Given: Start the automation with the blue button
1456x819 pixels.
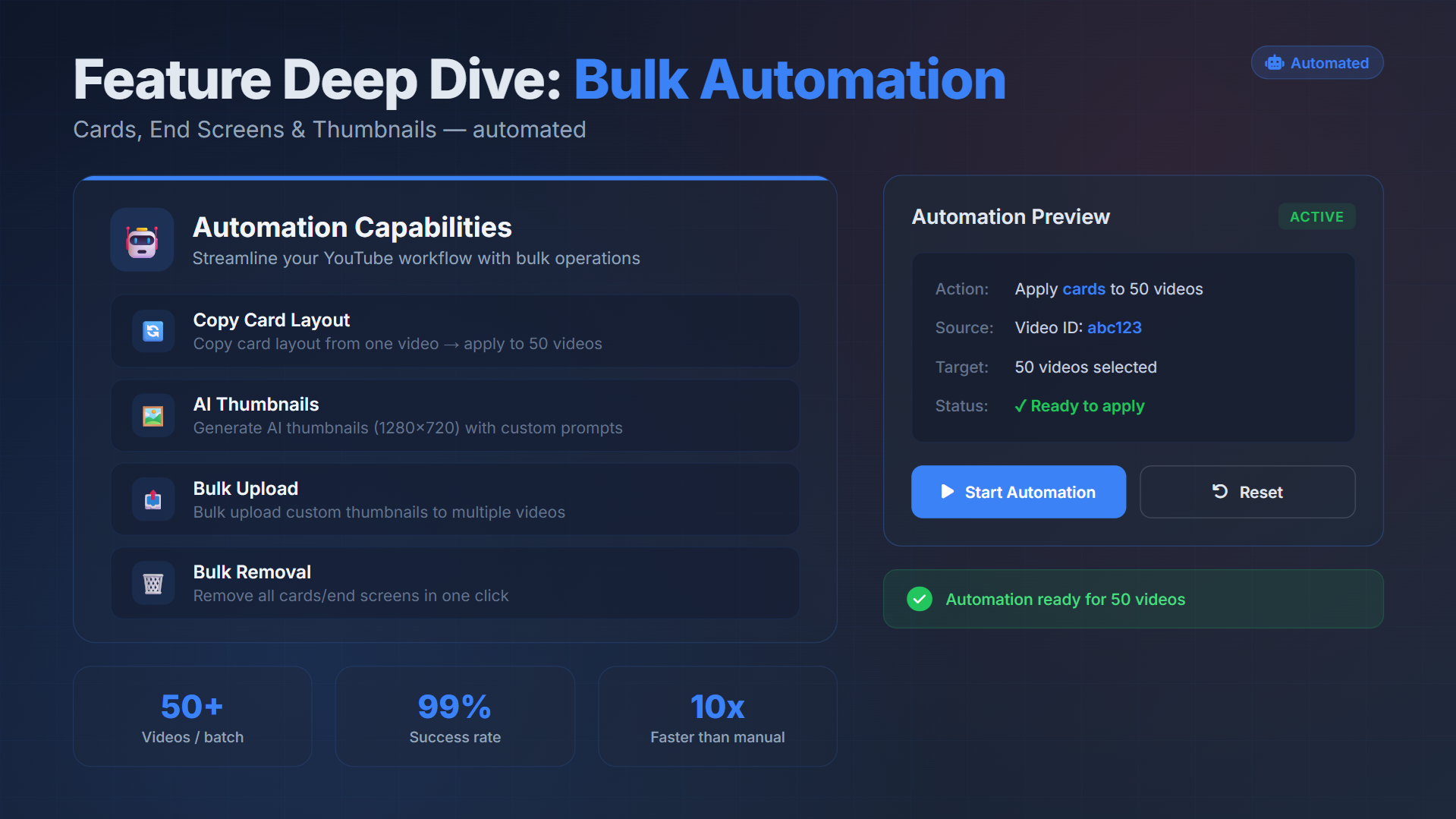Looking at the screenshot, I should tap(1018, 492).
